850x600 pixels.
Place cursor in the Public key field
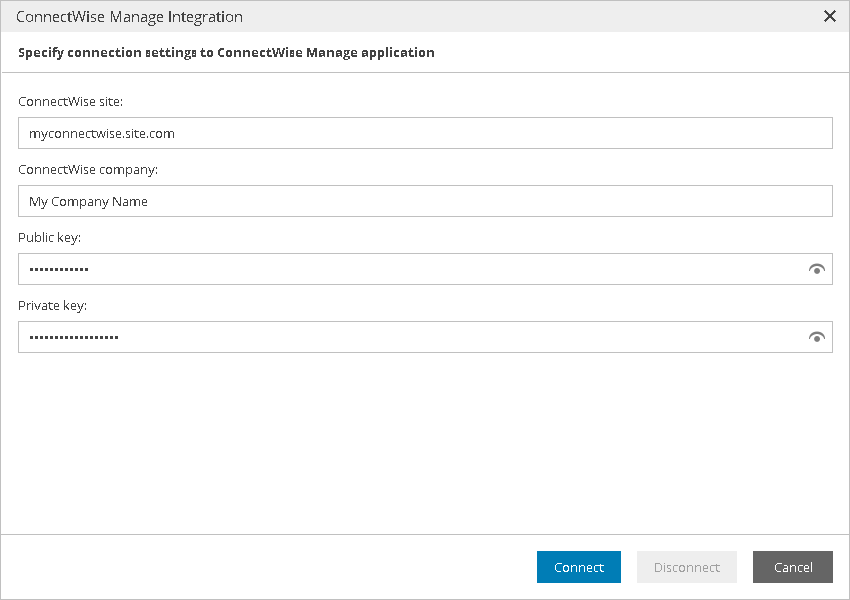pyautogui.click(x=400, y=269)
